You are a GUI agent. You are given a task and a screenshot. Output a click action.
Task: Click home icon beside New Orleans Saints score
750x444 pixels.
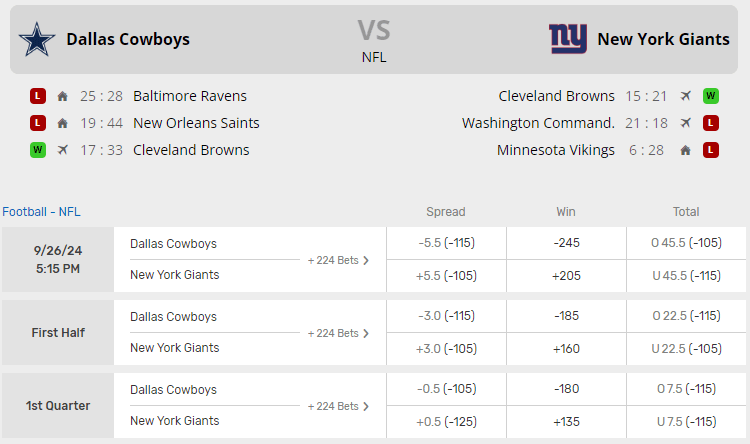63,123
